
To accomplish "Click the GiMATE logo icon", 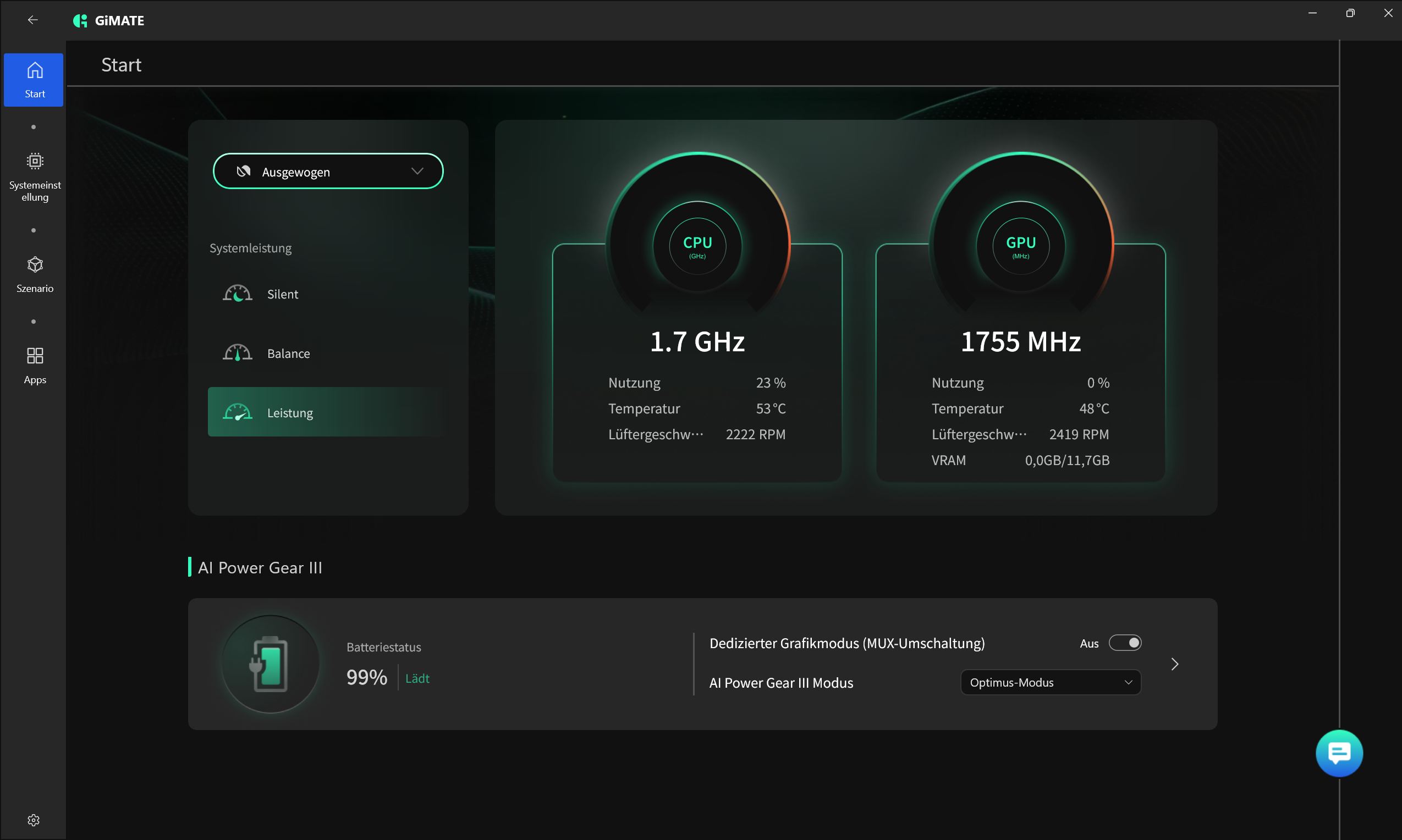I will (x=80, y=21).
